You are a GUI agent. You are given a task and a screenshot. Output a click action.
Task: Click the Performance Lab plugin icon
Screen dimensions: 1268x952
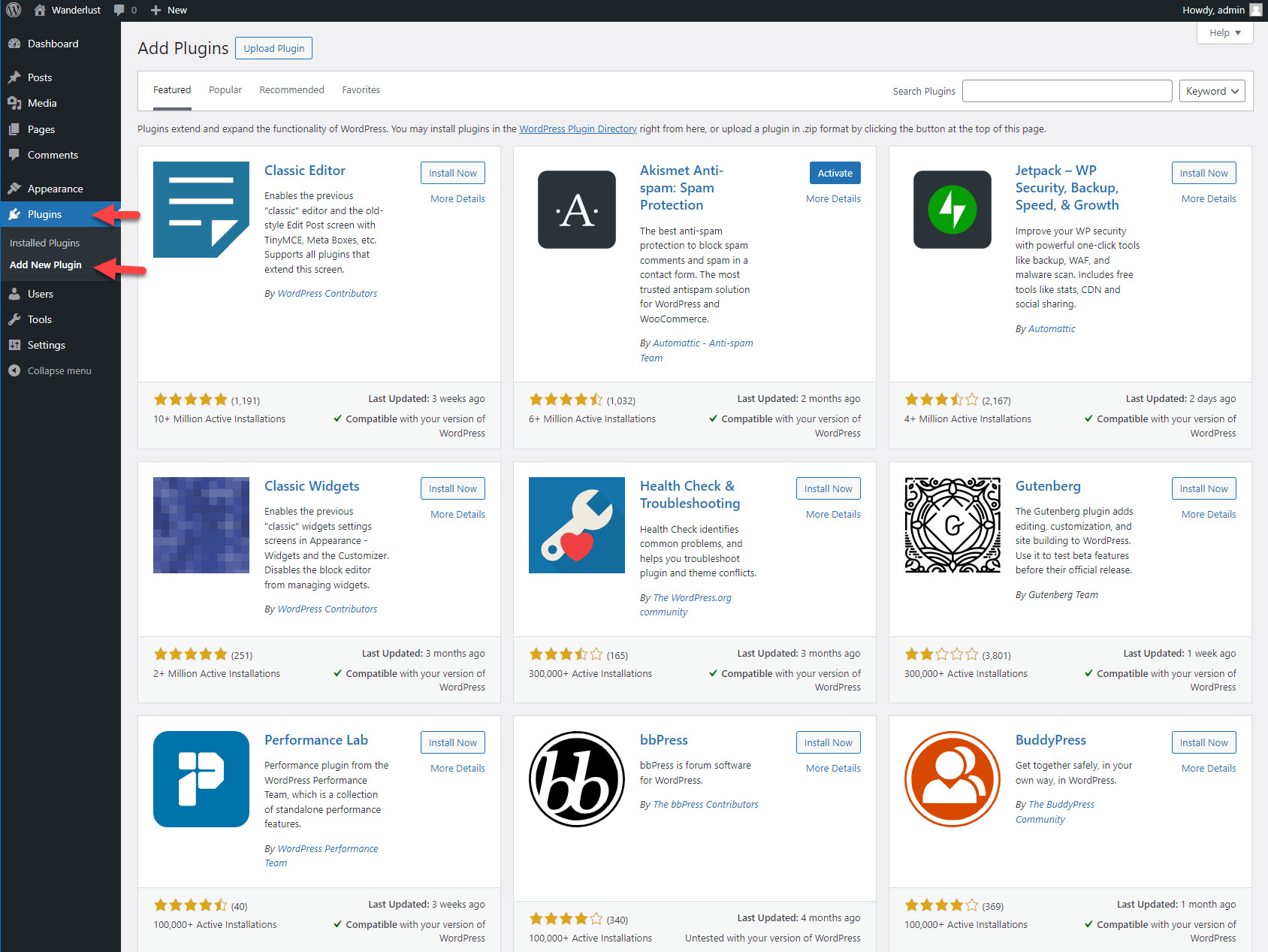[x=201, y=779]
